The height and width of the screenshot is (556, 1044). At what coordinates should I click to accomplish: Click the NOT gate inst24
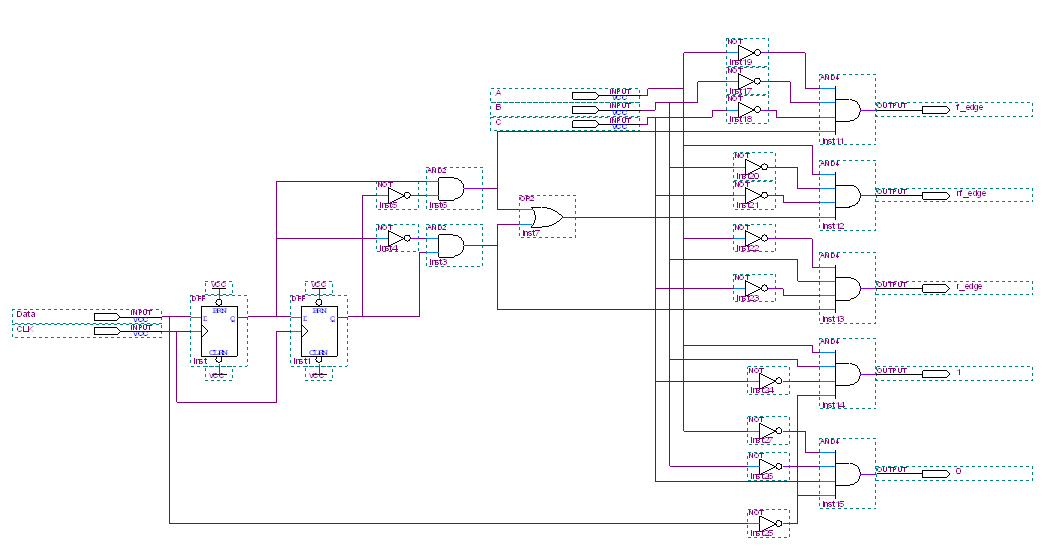pos(769,381)
